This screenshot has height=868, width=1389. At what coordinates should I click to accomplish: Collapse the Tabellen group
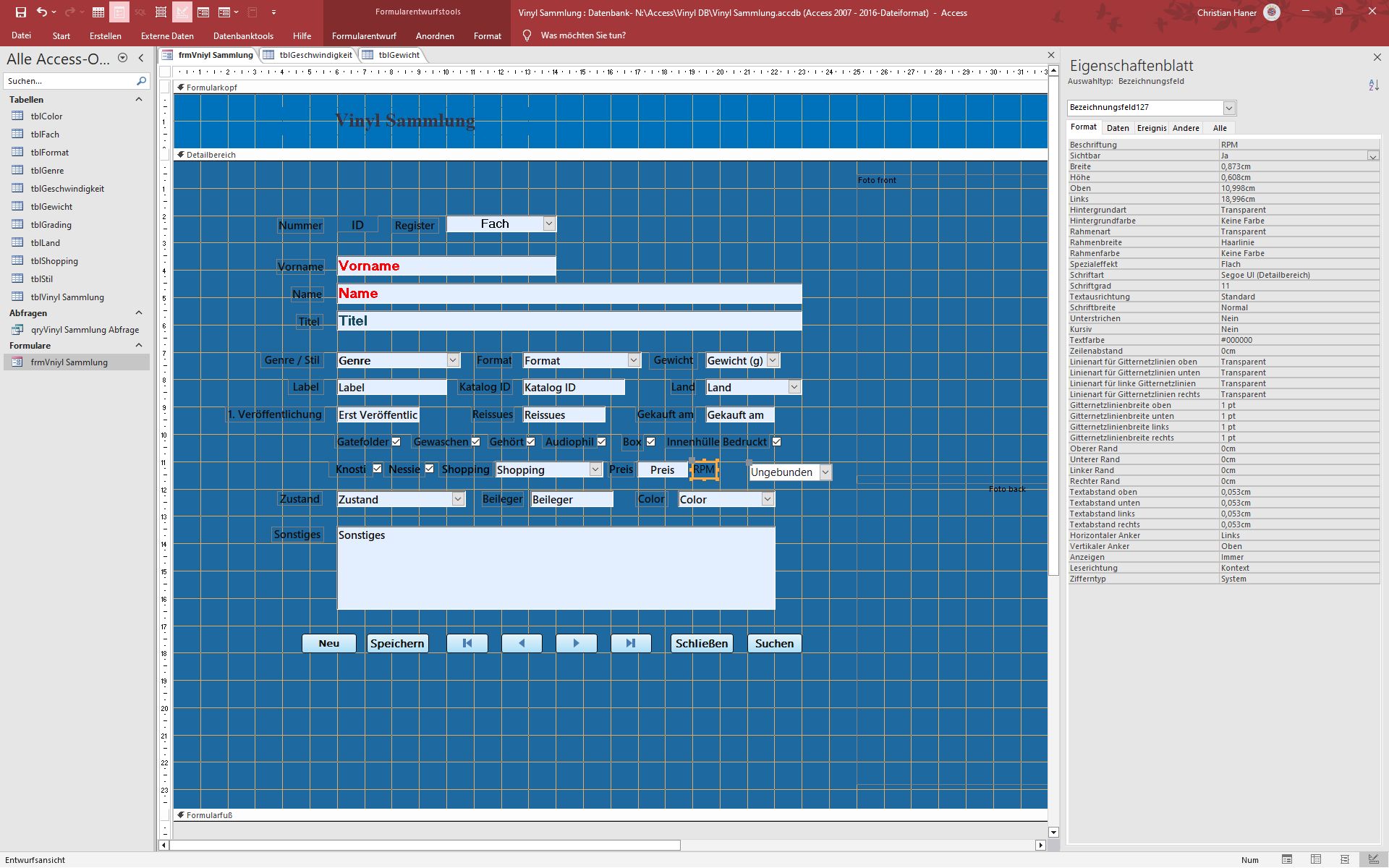pyautogui.click(x=139, y=99)
